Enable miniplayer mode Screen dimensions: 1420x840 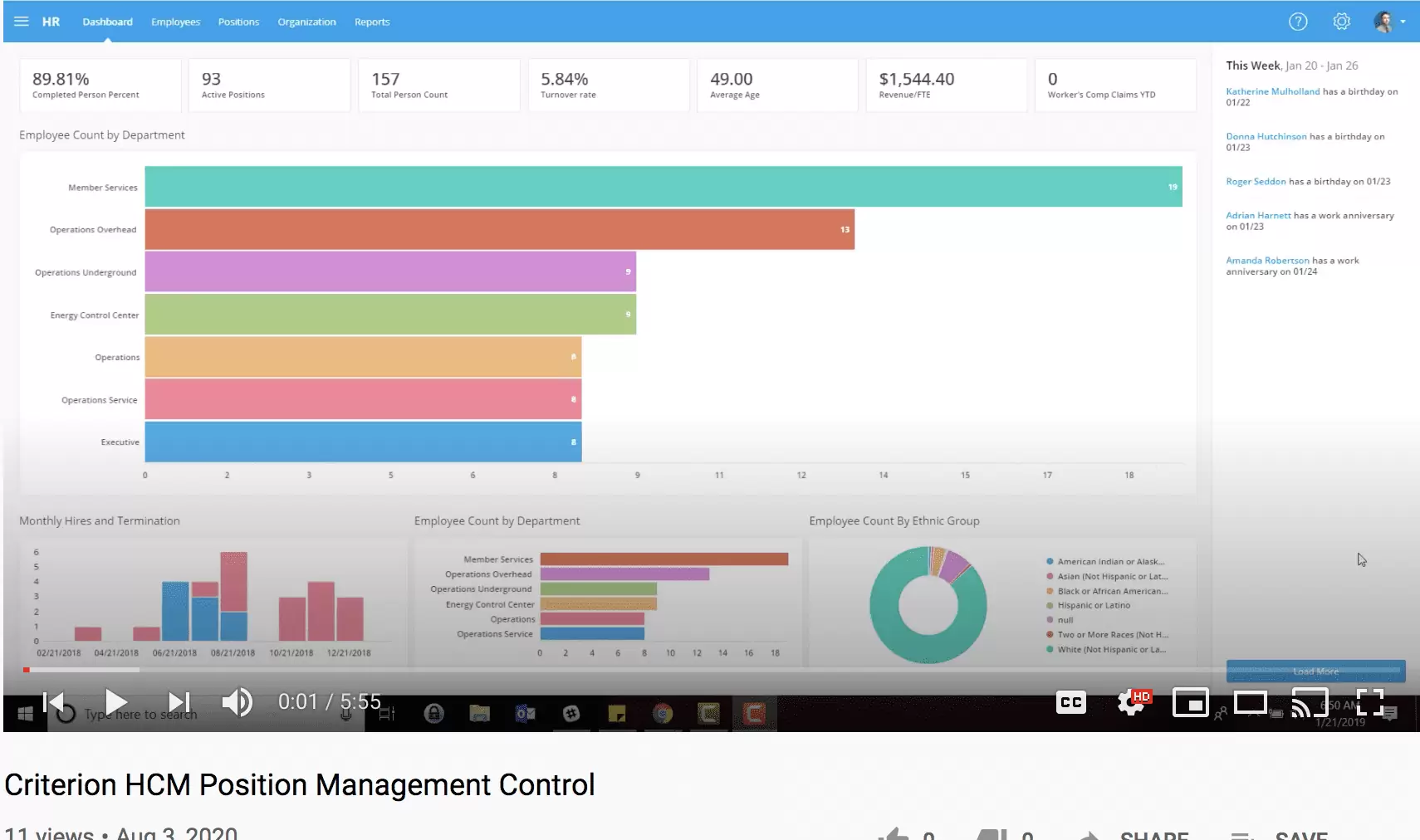pyautogui.click(x=1190, y=703)
